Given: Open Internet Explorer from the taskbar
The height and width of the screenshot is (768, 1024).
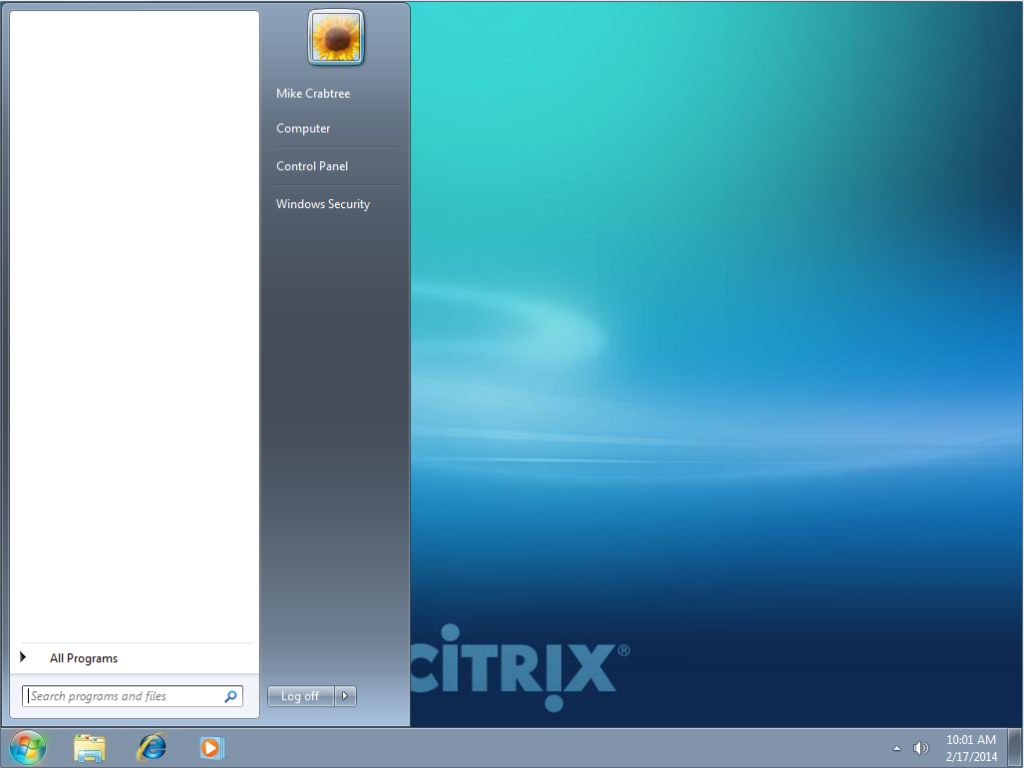Looking at the screenshot, I should pos(151,747).
